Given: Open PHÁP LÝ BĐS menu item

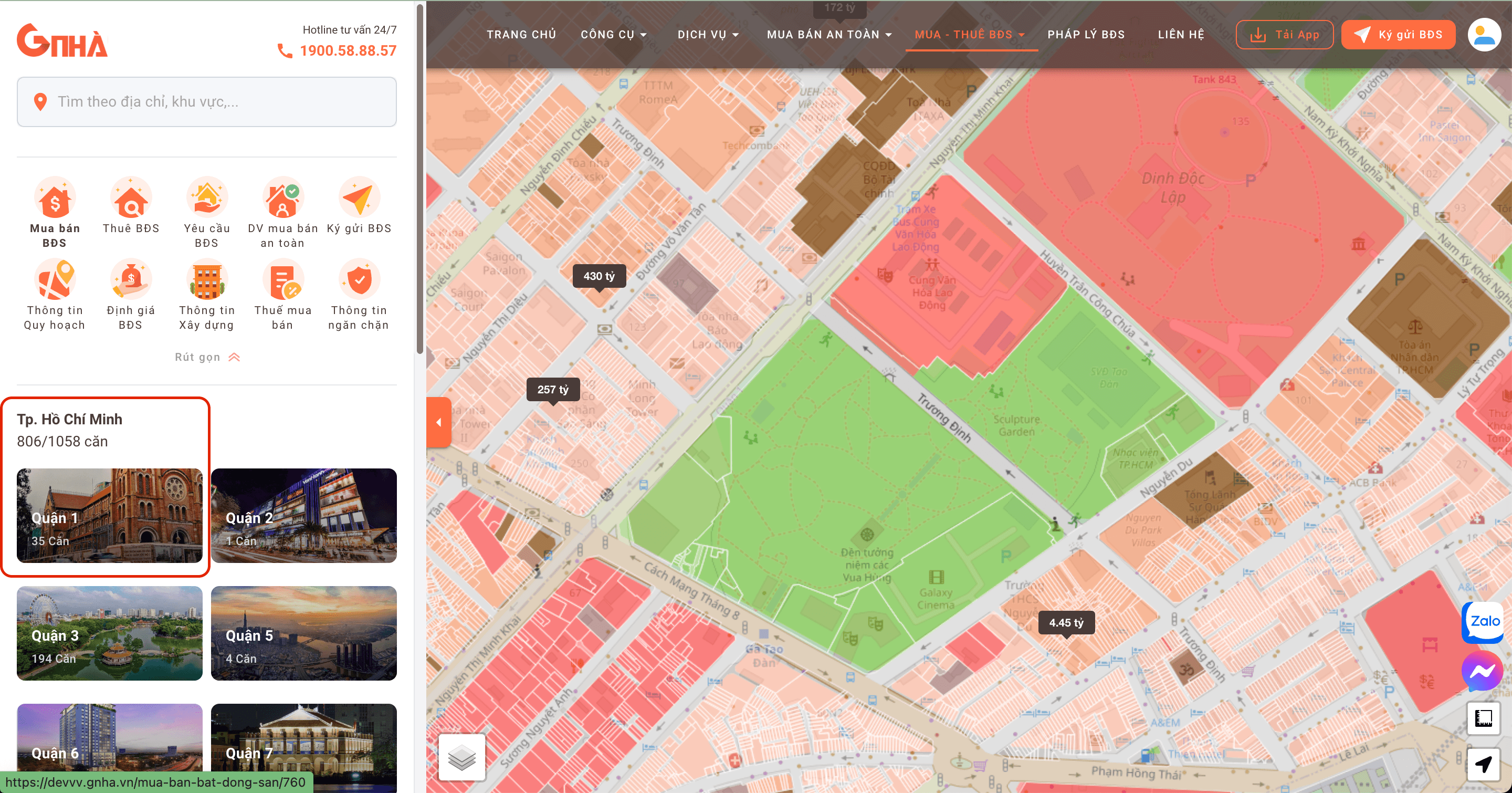Looking at the screenshot, I should tap(1086, 35).
